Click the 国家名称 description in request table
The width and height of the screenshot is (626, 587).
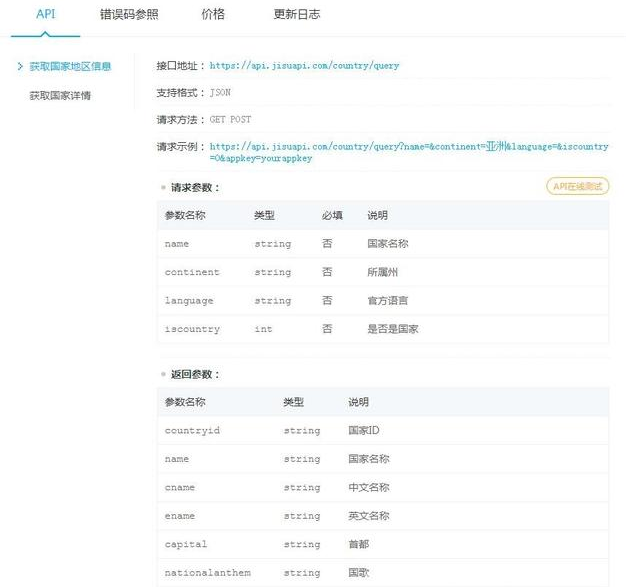[x=388, y=244]
